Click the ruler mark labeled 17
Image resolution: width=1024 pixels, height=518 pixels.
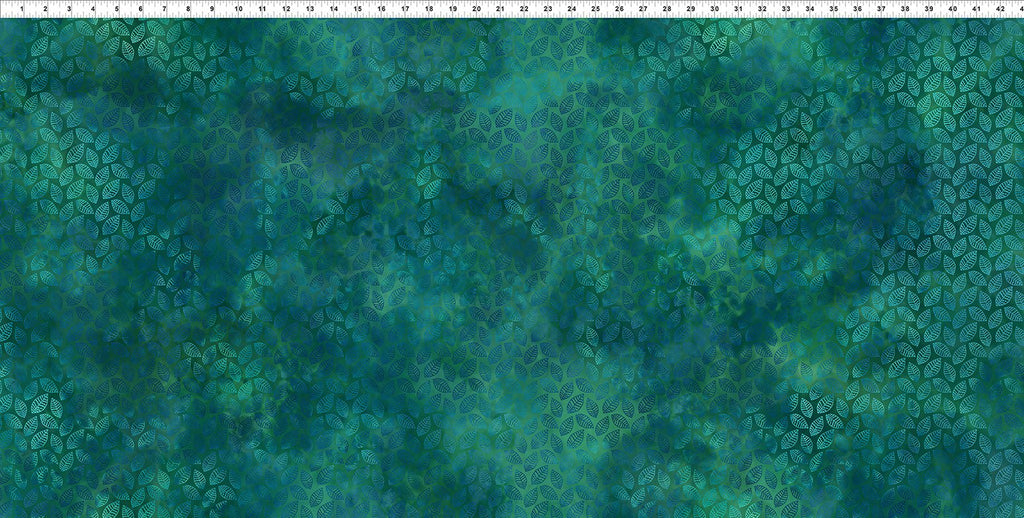[x=404, y=9]
